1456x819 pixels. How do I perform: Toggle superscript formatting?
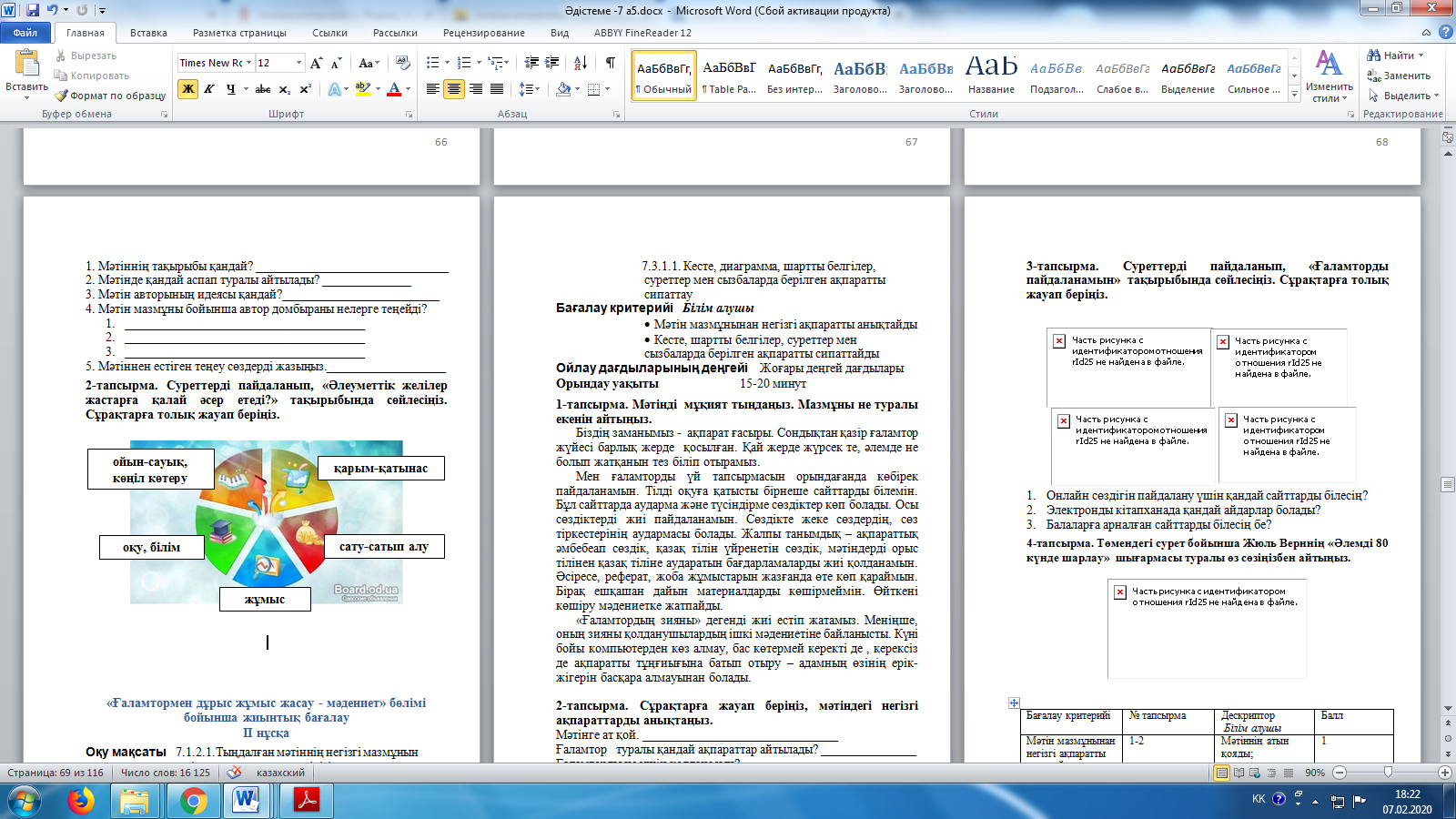coord(306,89)
